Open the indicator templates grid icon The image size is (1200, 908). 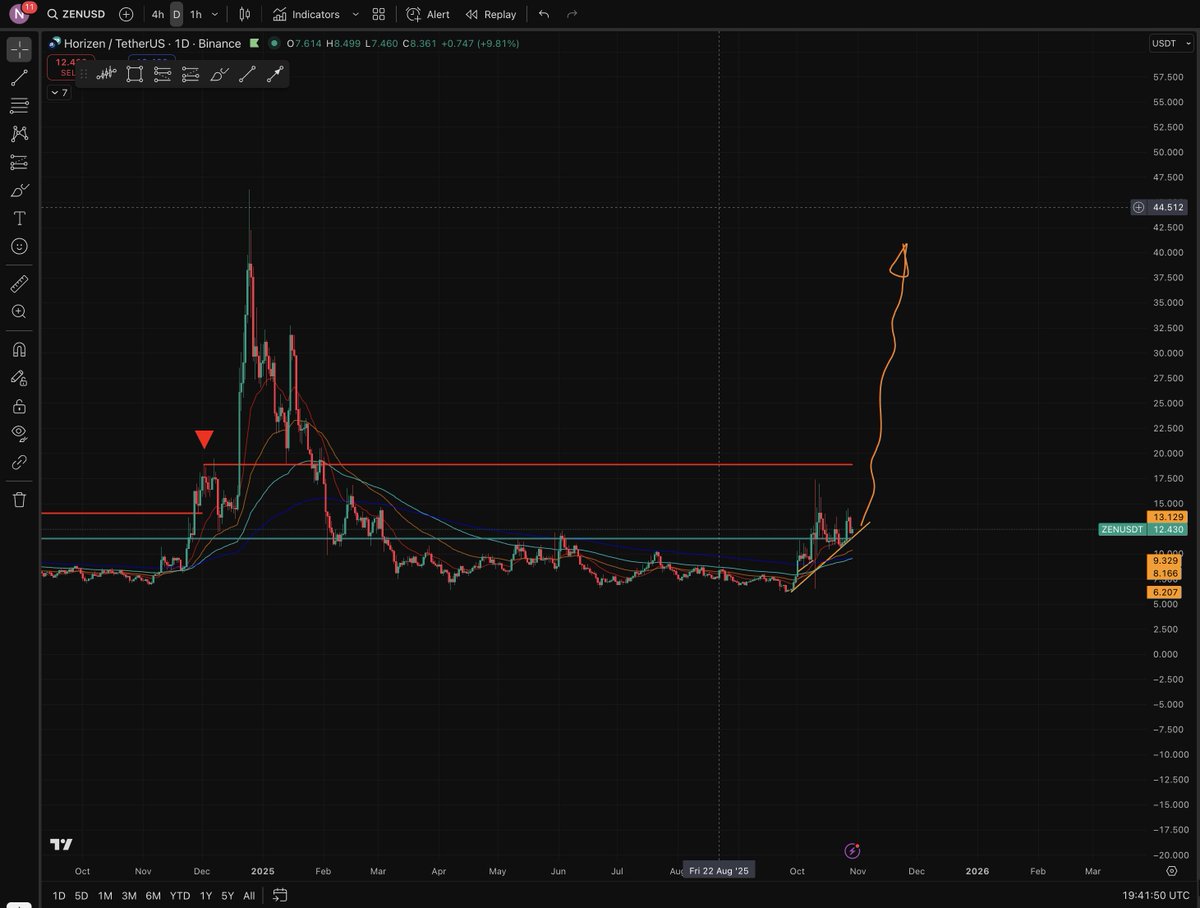click(x=378, y=14)
